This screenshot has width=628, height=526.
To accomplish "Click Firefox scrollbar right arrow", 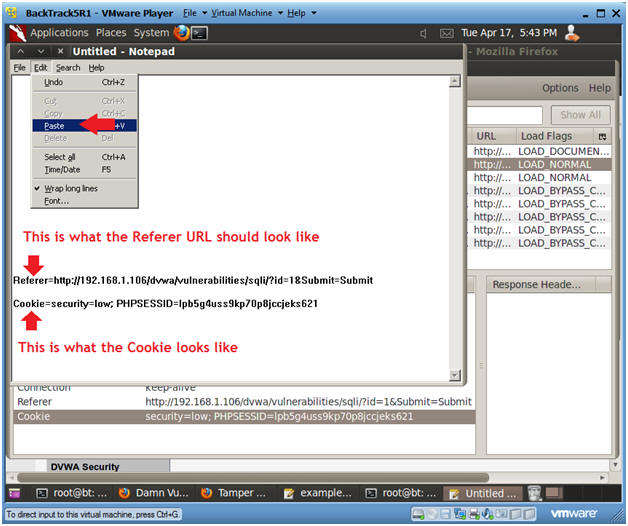I will (x=602, y=477).
